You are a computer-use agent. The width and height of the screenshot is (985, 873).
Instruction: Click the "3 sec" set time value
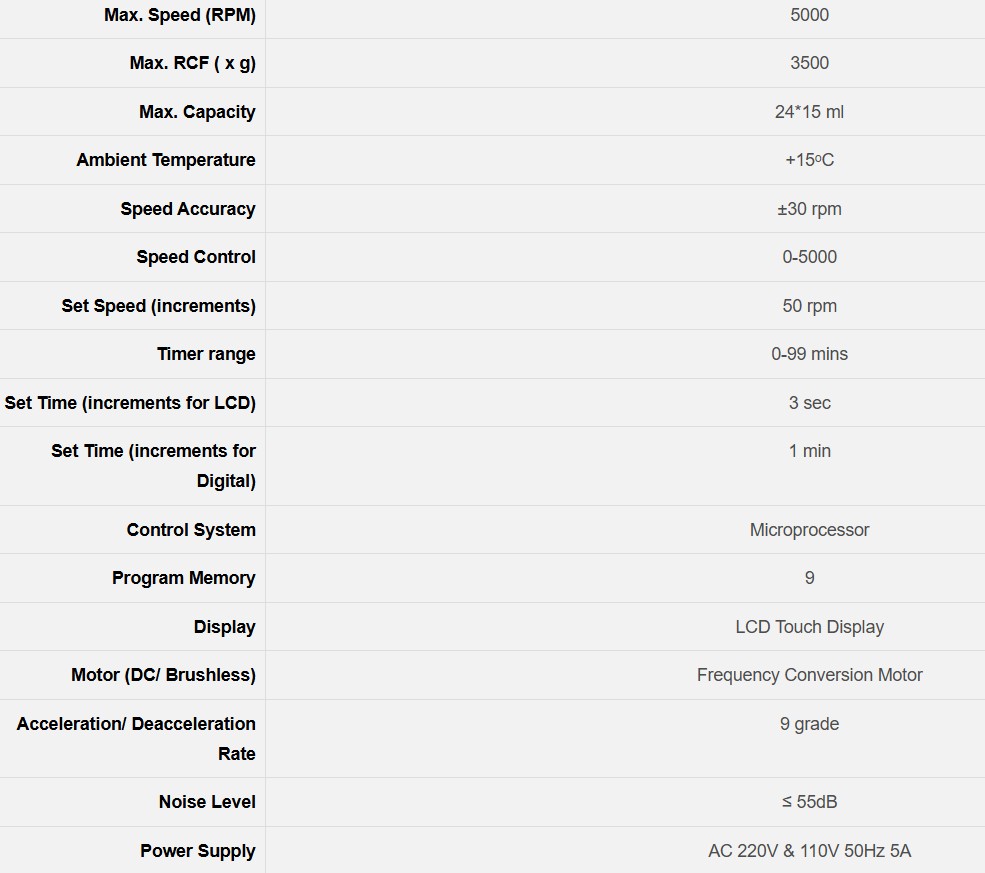809,403
